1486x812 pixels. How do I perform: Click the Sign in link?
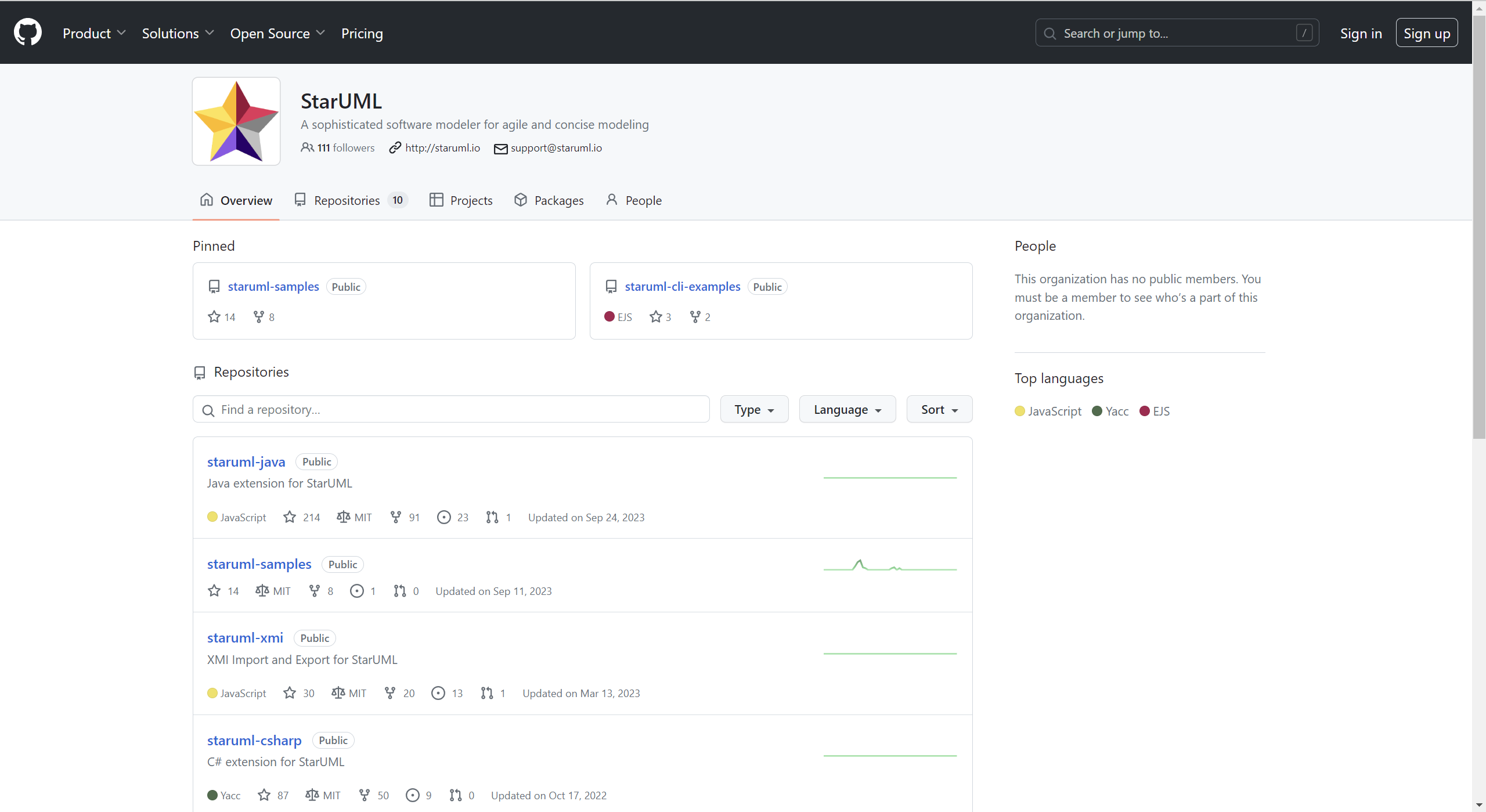1361,34
